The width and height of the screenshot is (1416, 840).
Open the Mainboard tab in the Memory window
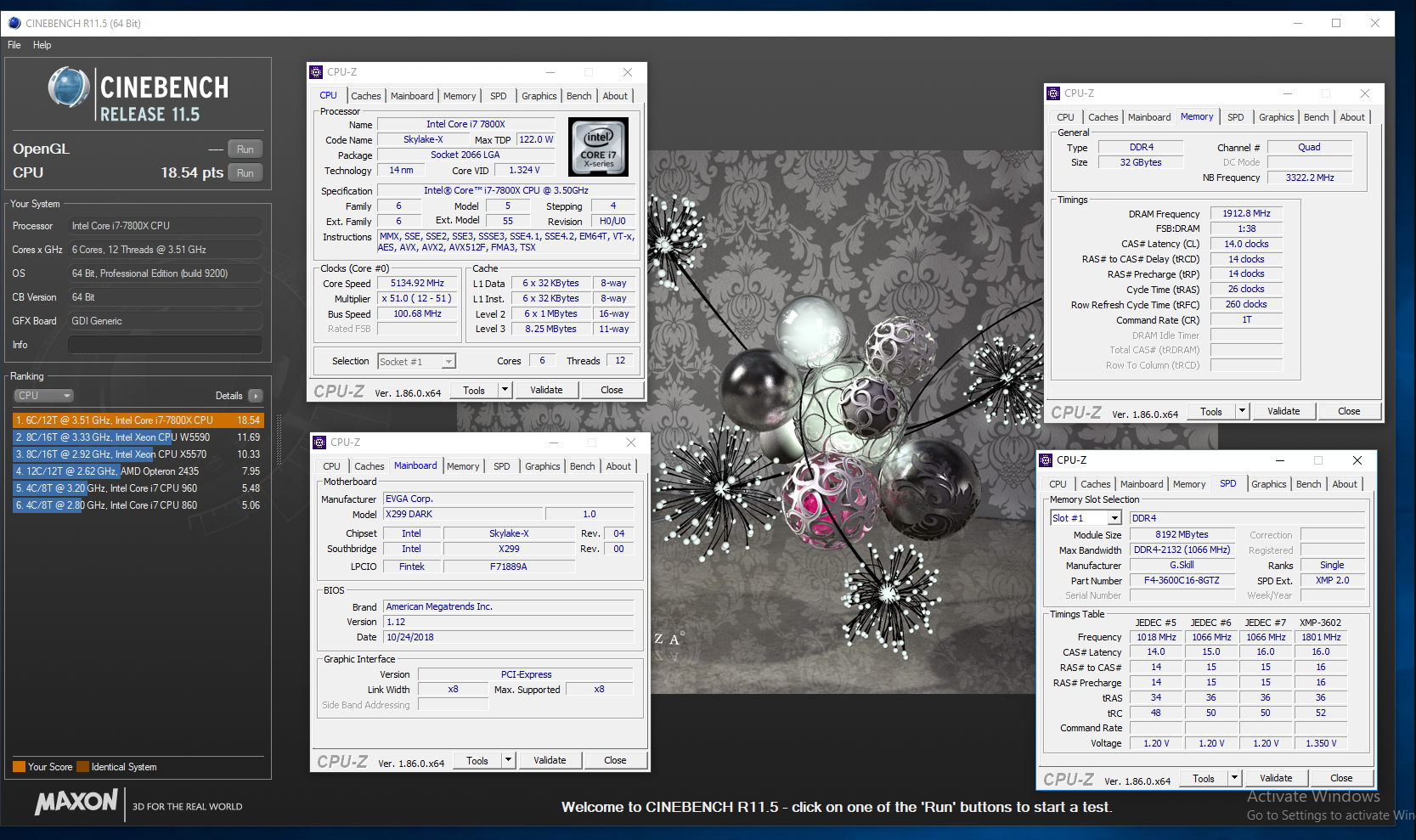point(1149,117)
